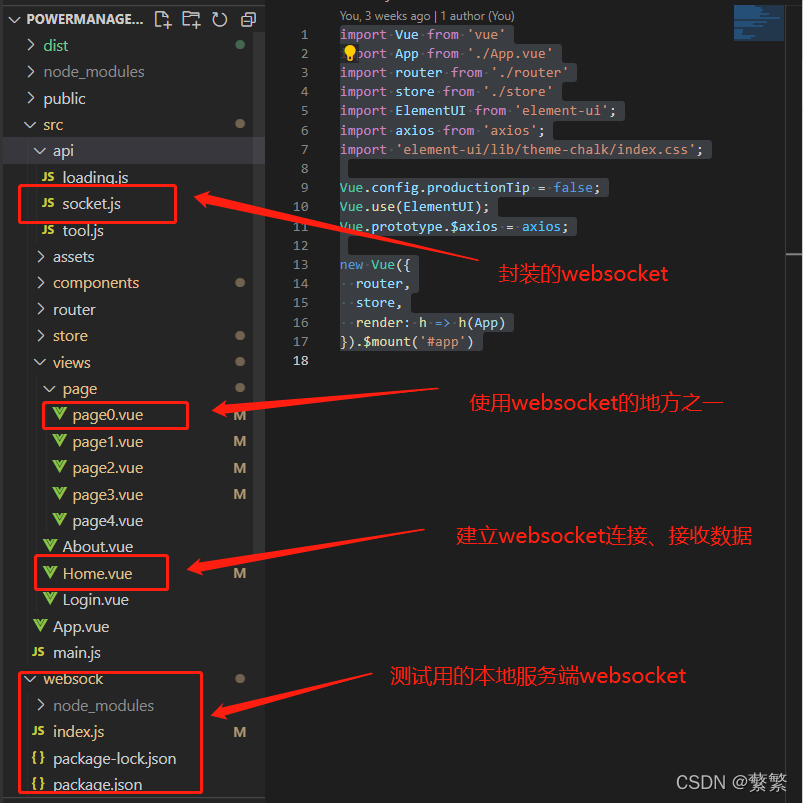
Task: Click the New File icon in explorer header
Action: (163, 19)
